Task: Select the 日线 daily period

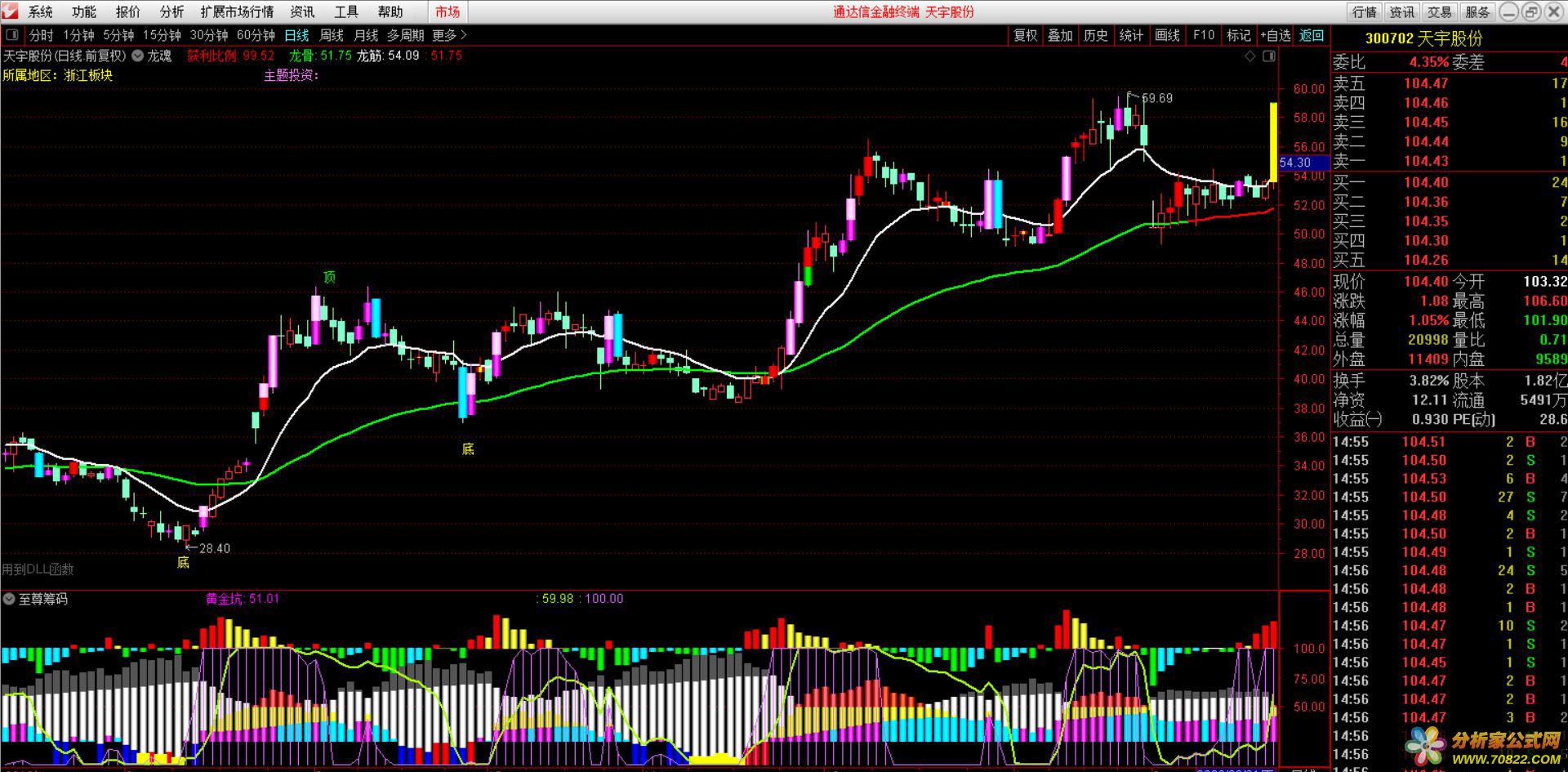Action: pyautogui.click(x=296, y=35)
